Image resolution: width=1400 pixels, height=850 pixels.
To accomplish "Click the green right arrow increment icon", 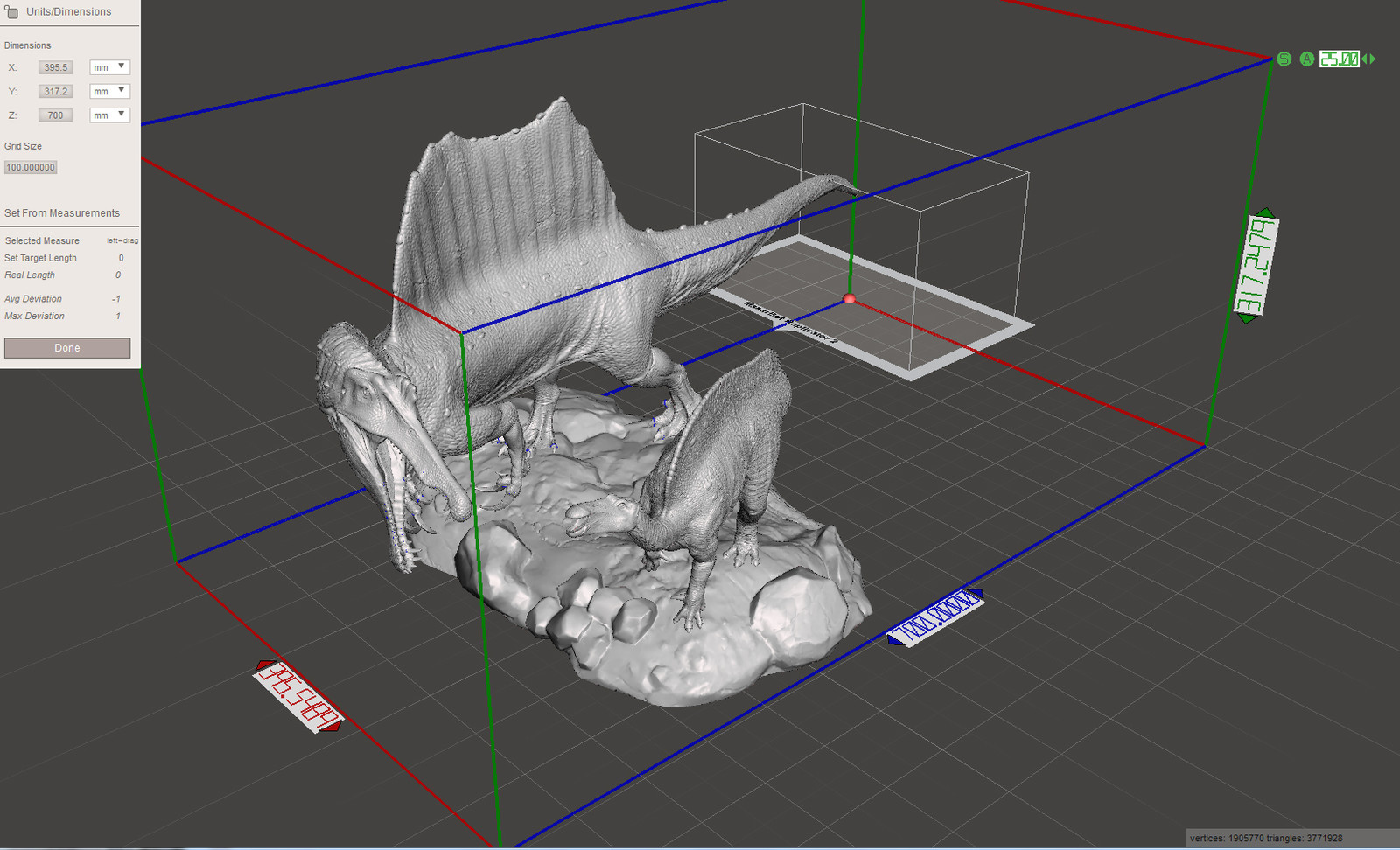I will (1373, 59).
